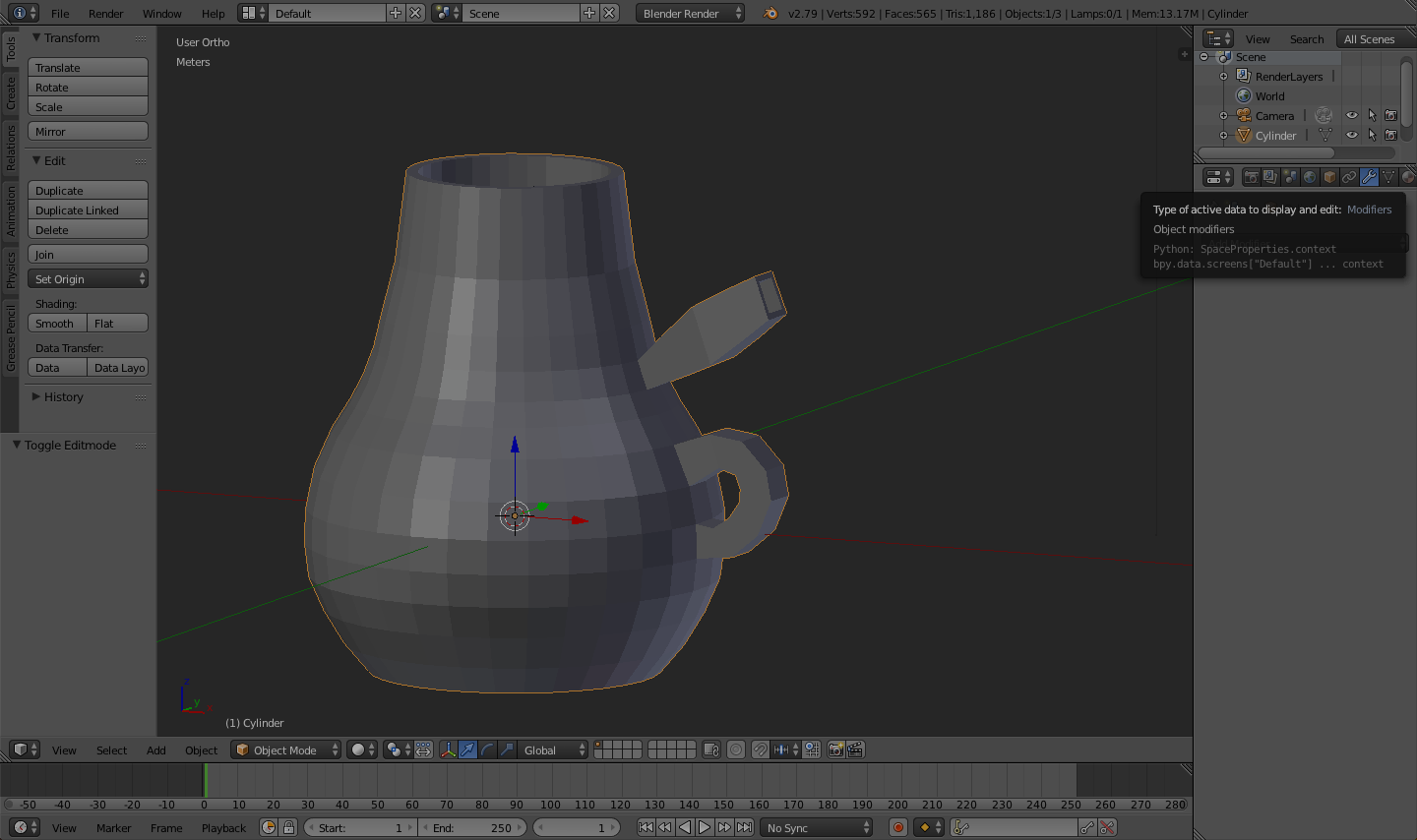
Task: Click the timeline Start frame field
Action: pyautogui.click(x=360, y=827)
